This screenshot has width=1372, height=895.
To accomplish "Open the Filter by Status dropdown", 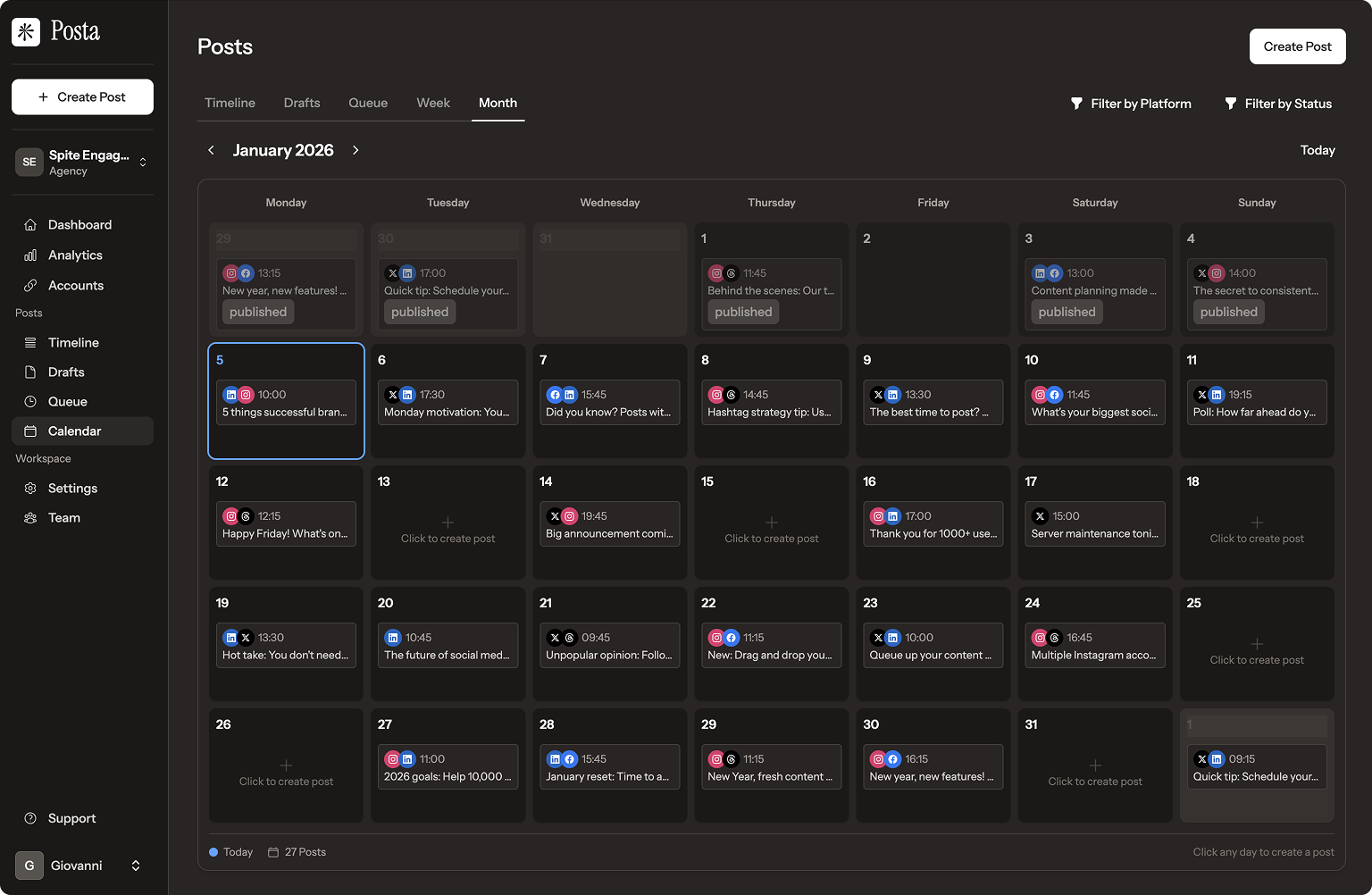I will tap(1278, 104).
